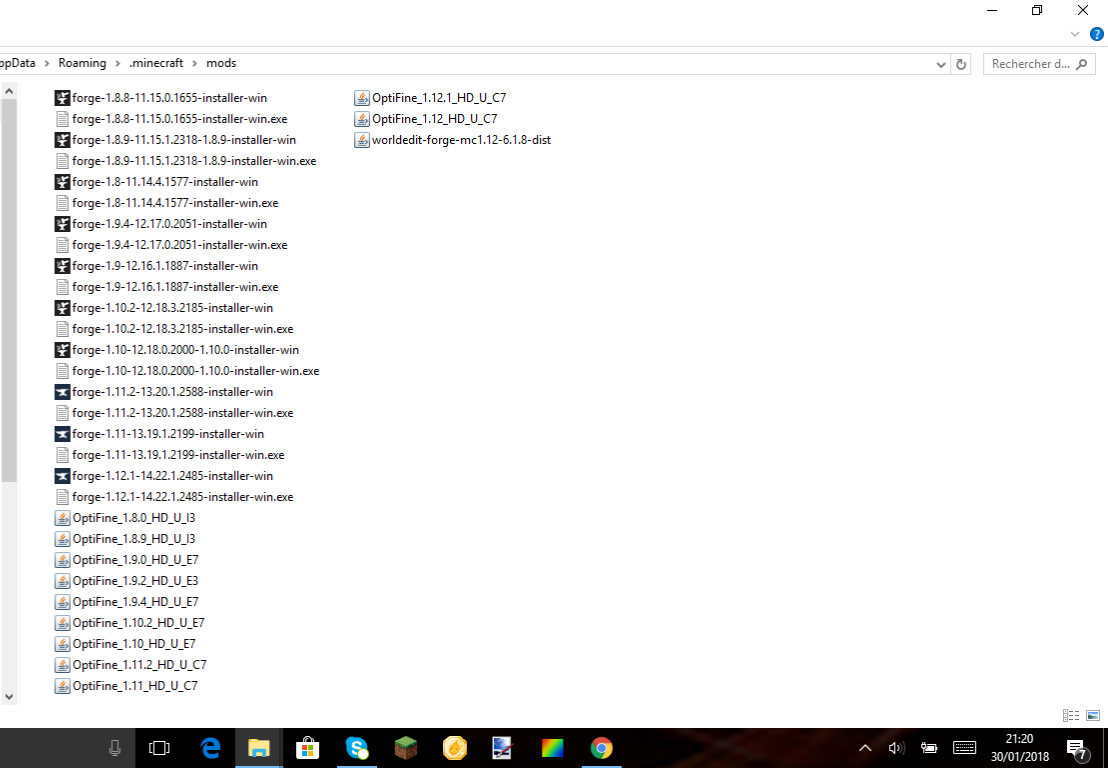1108x768 pixels.
Task: Open Microsoft Store from the taskbar
Action: 307,748
